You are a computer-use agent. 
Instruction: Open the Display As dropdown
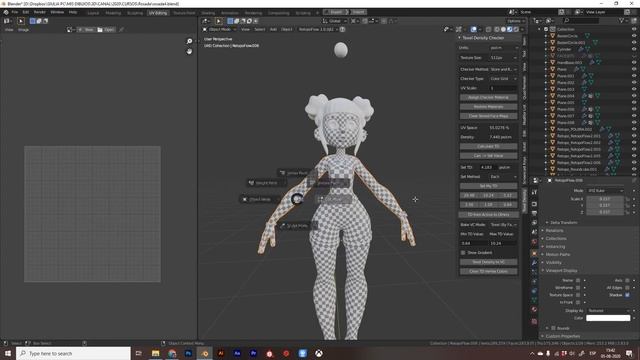[x=608, y=311]
